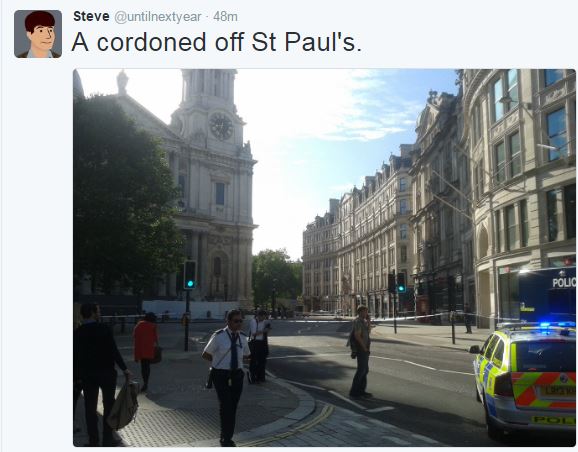Viewport: 578px width, 452px height.
Task: Click the clock face on the cathedral tower
Action: coord(221,126)
